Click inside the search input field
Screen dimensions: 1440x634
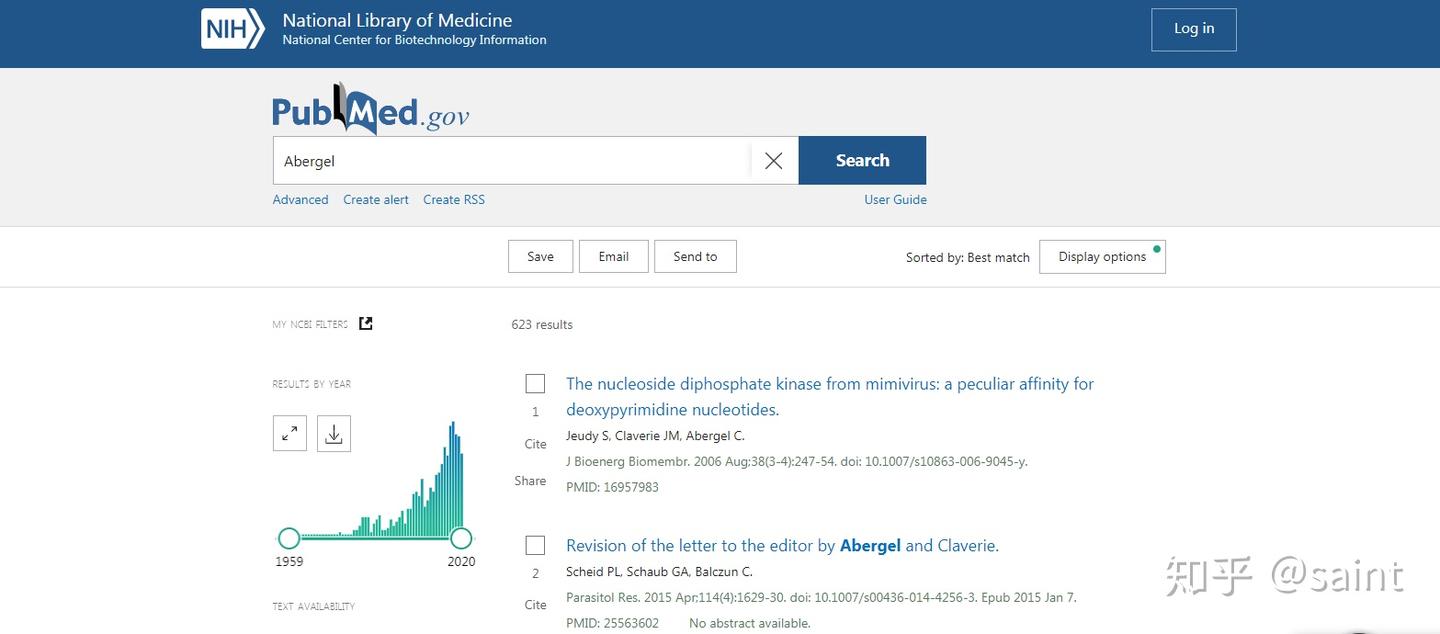pyautogui.click(x=500, y=160)
